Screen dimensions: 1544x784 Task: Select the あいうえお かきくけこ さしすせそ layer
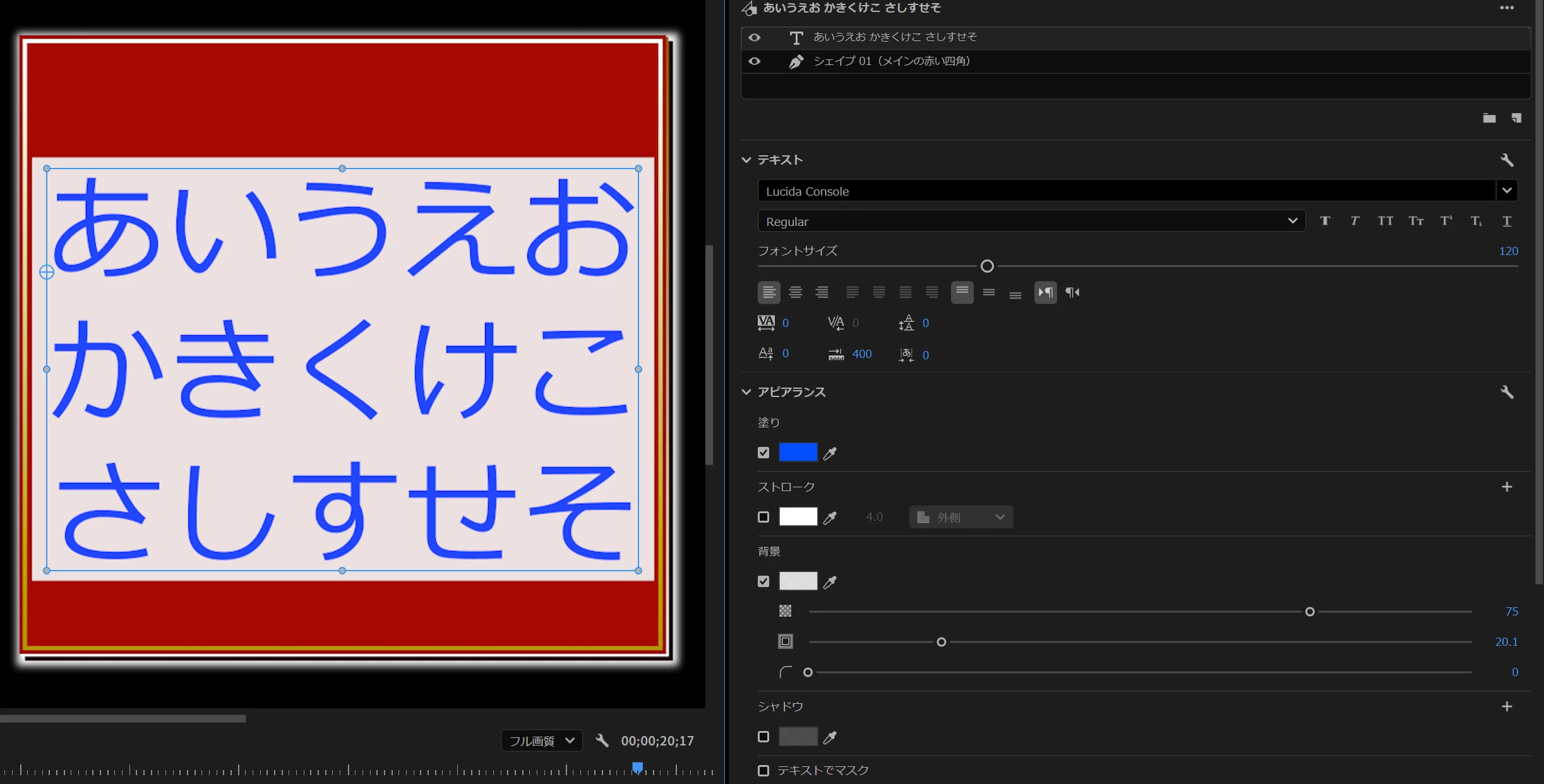tap(1136, 38)
